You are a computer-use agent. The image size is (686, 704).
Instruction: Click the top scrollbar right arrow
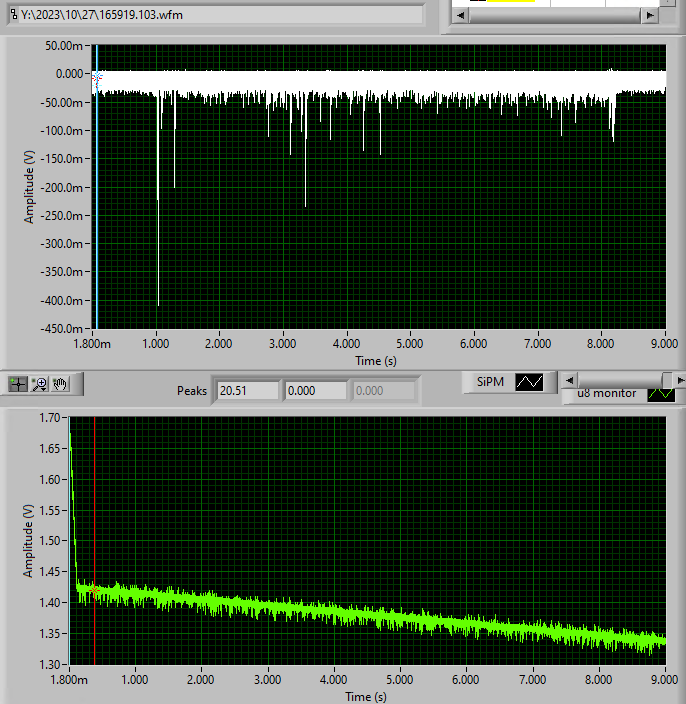tap(650, 15)
